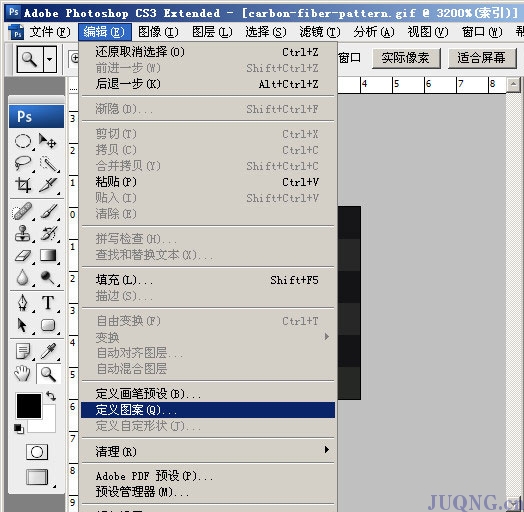The height and width of the screenshot is (512, 524).
Task: Expand the 清理(R) submenu
Action: tap(208, 451)
